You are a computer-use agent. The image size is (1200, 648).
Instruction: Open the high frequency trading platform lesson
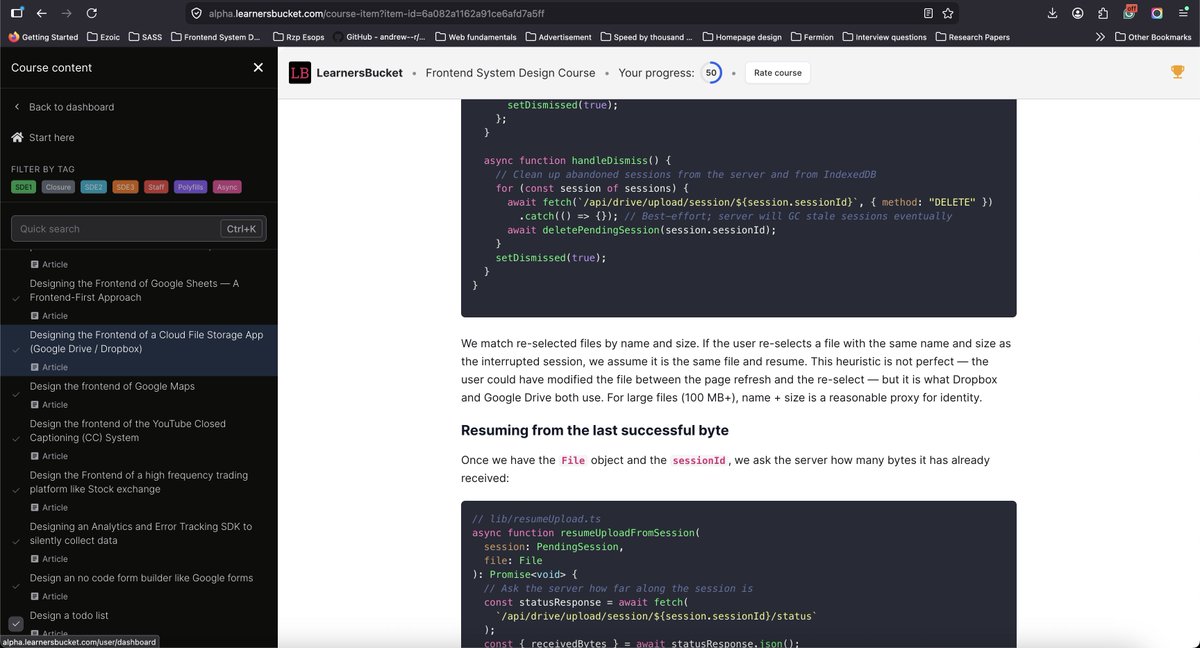pyautogui.click(x=139, y=482)
